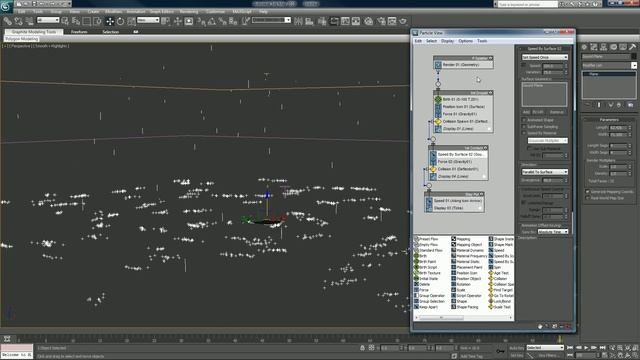Viewport: 640px width, 360px height.
Task: Toggle the Speed checkbox in Speed By Surface
Action: pyautogui.click(x=524, y=65)
